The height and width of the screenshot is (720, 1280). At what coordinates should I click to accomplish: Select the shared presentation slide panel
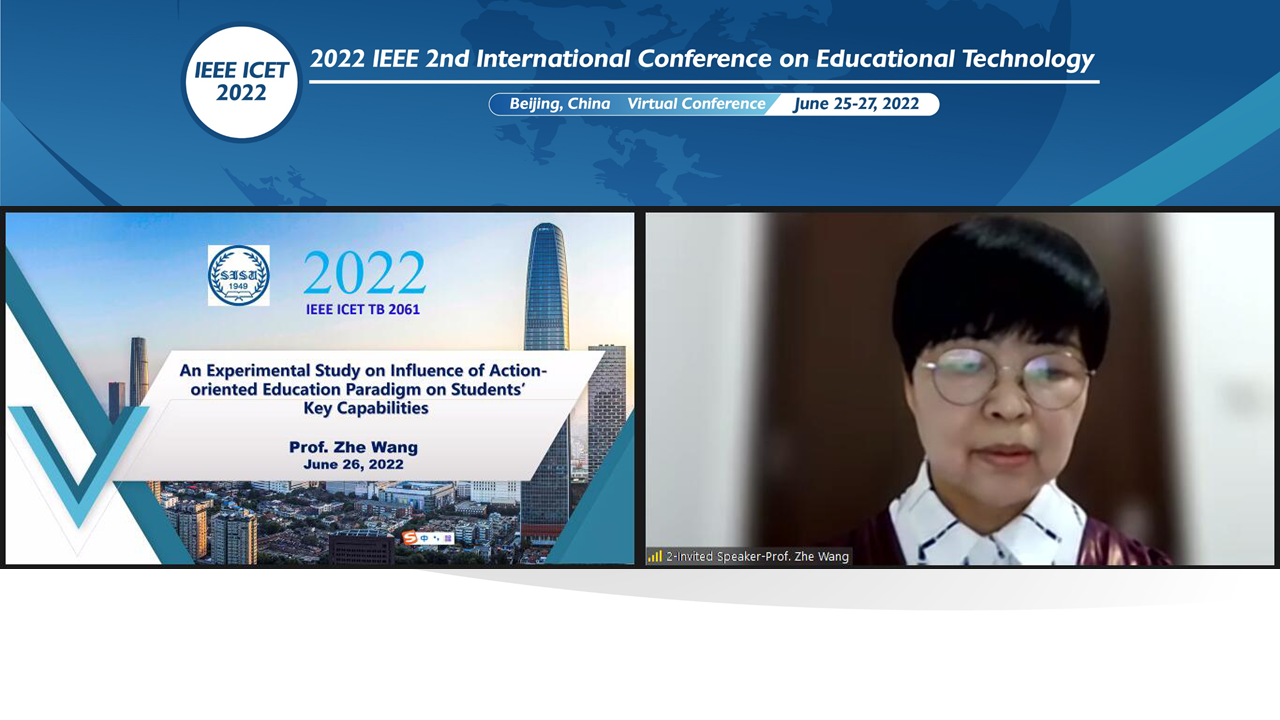(320, 388)
